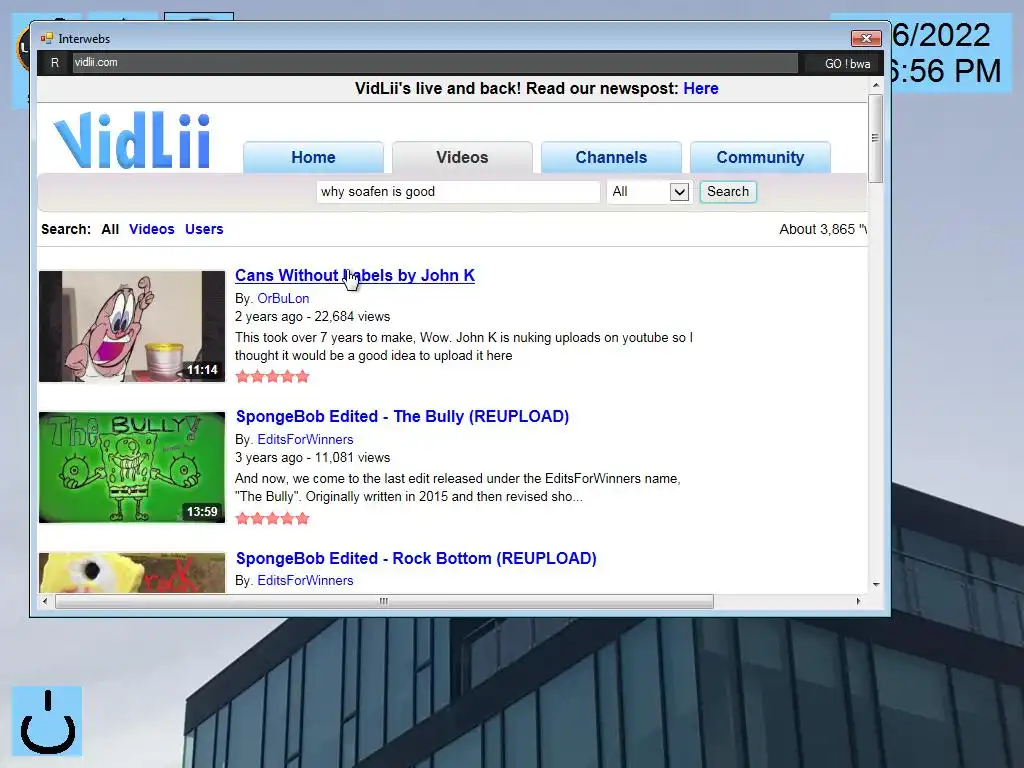Open the newspost Here link
This screenshot has width=1024, height=768.
pyautogui.click(x=701, y=88)
